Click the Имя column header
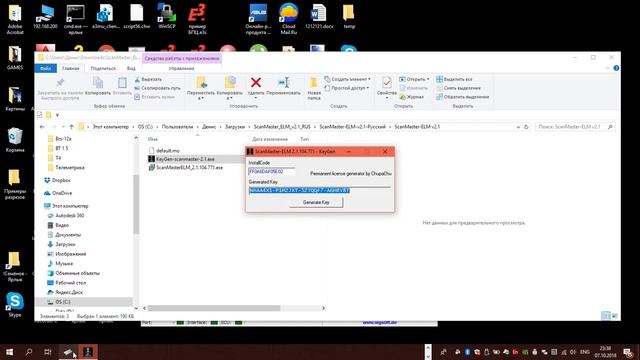640x360 pixels. tap(153, 139)
